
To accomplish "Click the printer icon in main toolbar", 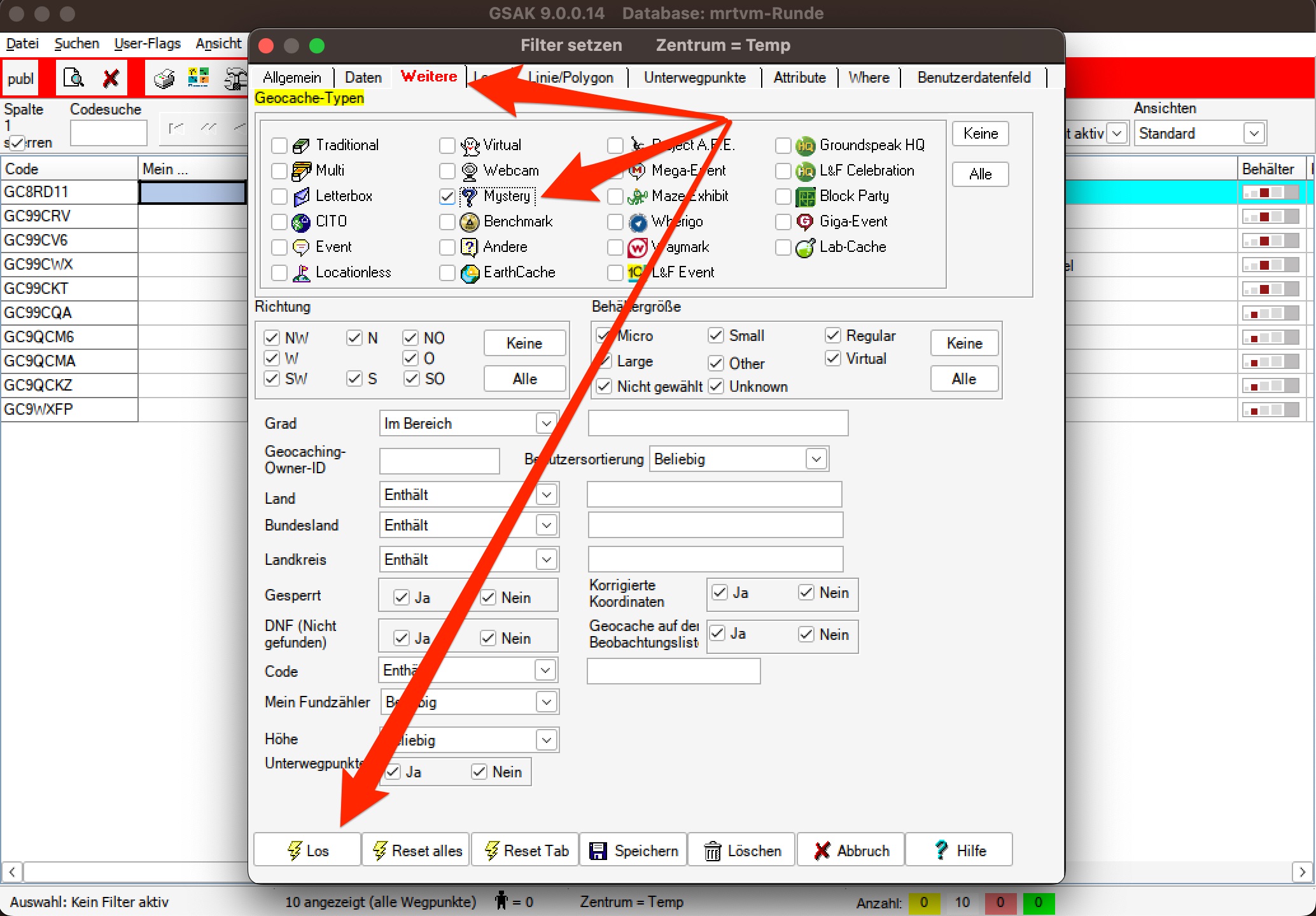I will (x=164, y=78).
